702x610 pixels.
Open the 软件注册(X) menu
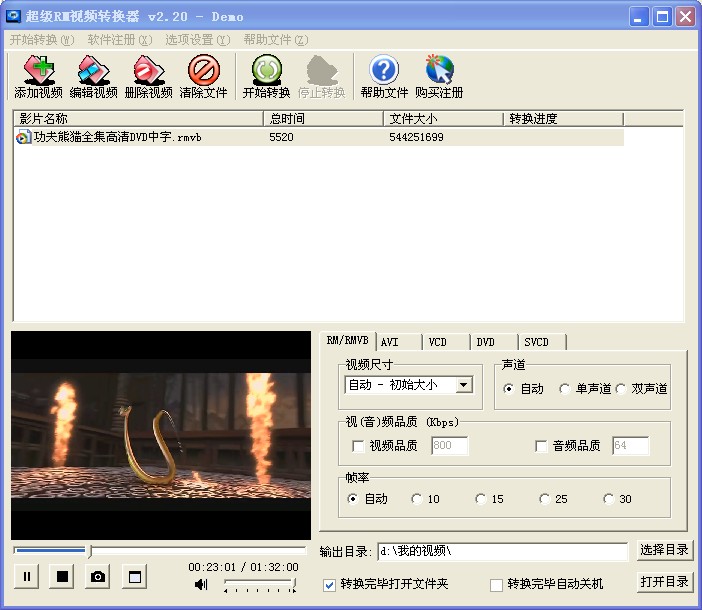(x=120, y=40)
